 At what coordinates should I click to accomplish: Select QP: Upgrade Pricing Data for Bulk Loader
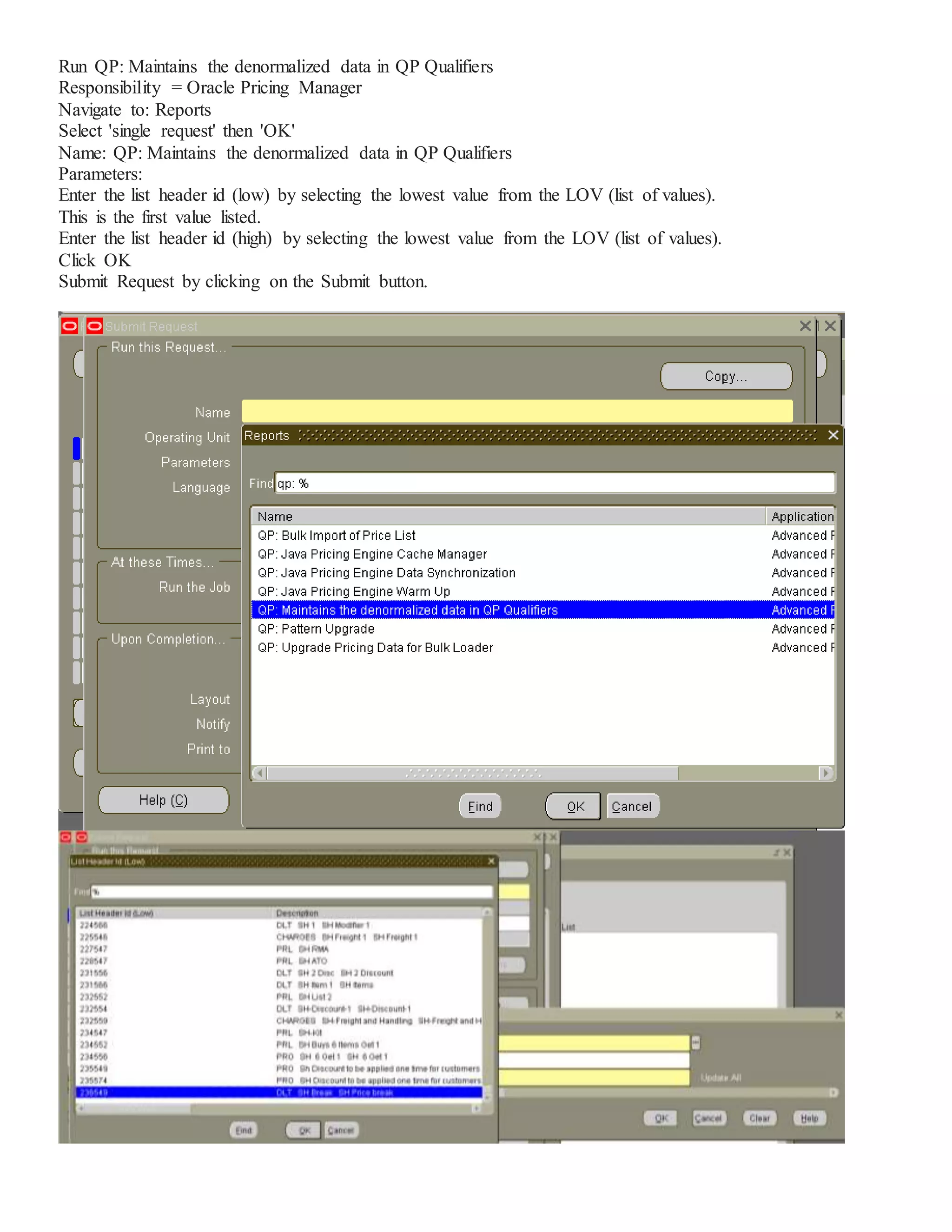coord(542,647)
